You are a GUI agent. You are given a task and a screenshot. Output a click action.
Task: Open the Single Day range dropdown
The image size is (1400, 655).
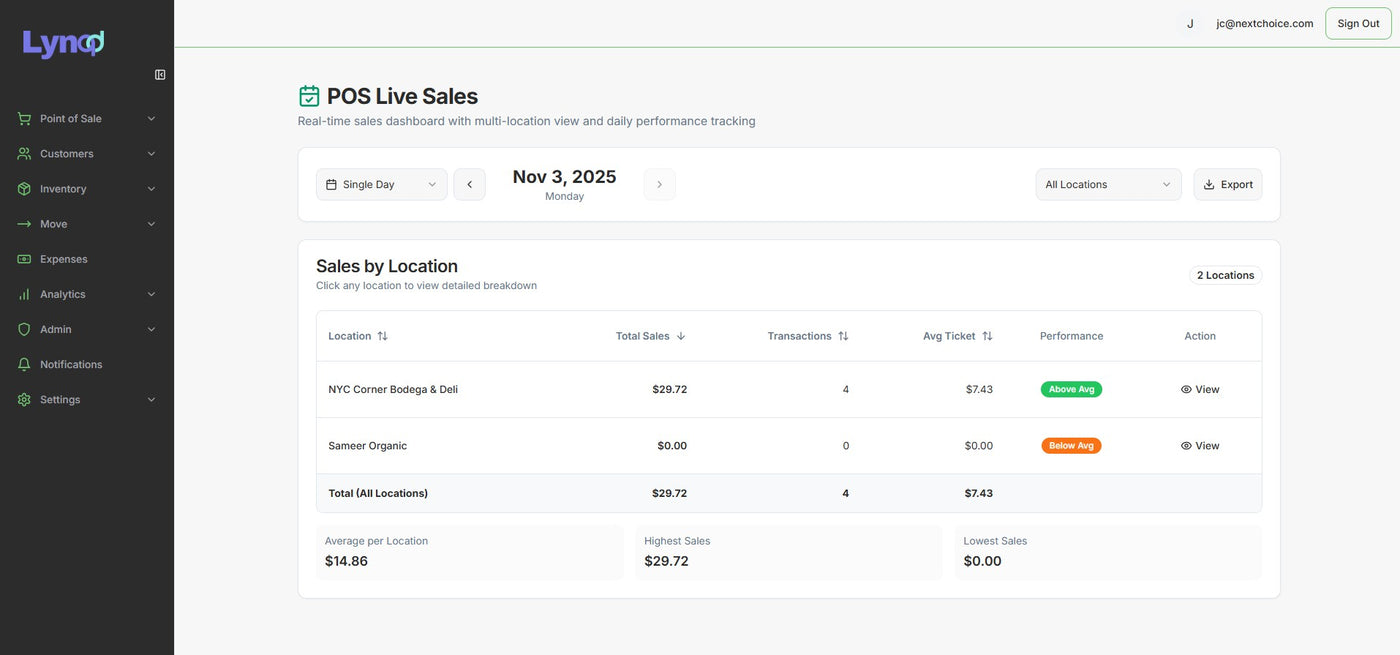pyautogui.click(x=381, y=185)
